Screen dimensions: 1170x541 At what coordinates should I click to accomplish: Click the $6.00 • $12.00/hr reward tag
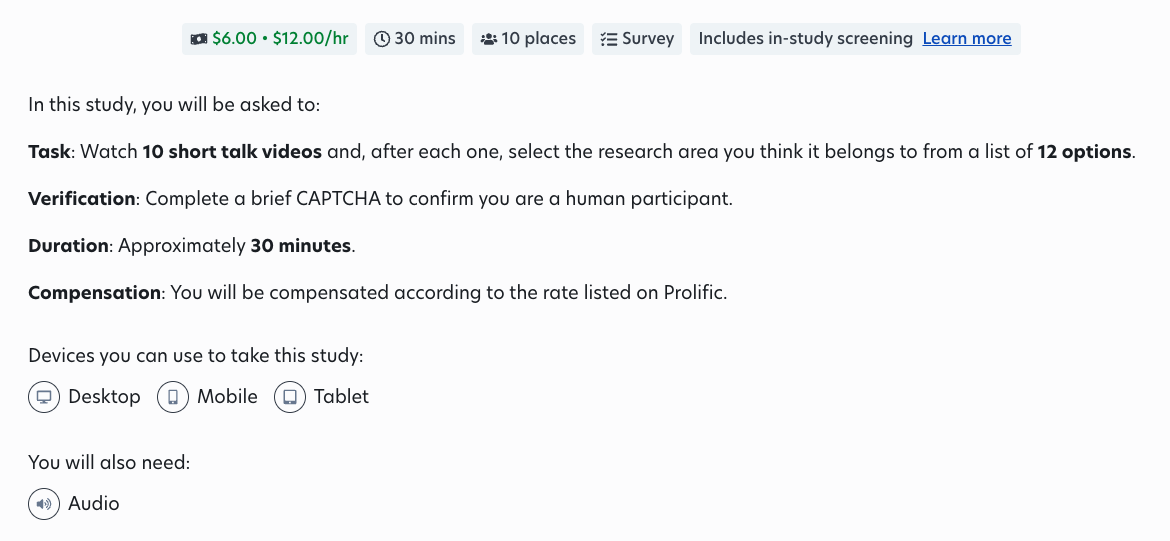click(269, 39)
